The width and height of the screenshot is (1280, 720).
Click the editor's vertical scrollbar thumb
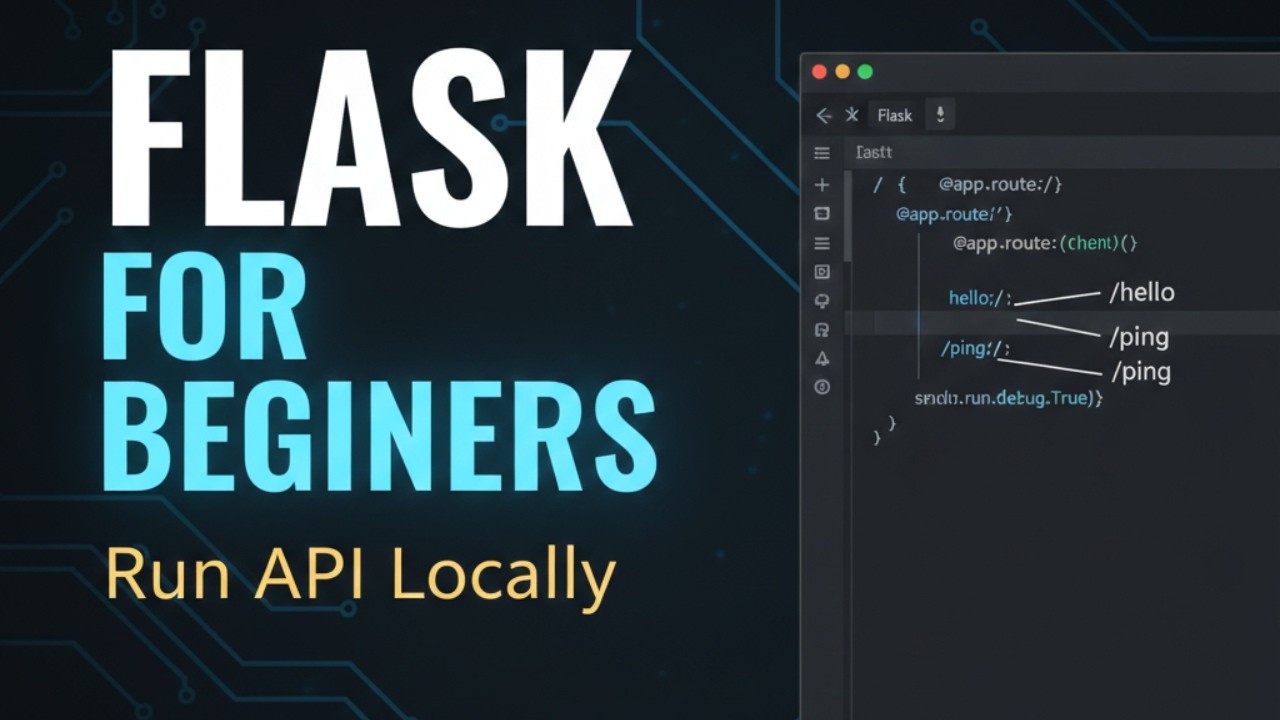[x=848, y=215]
